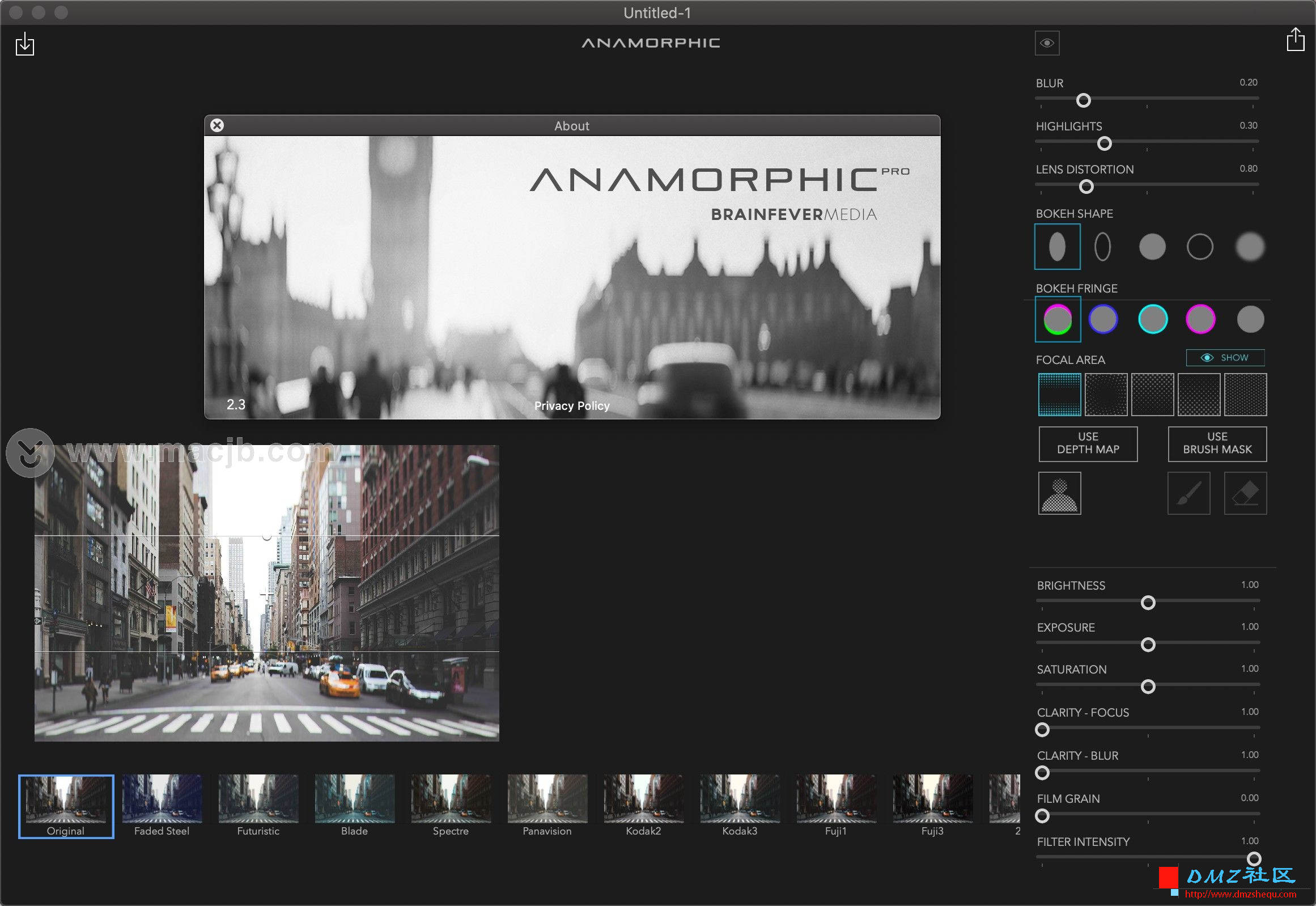
Task: Close the About dialog
Action: tap(216, 125)
